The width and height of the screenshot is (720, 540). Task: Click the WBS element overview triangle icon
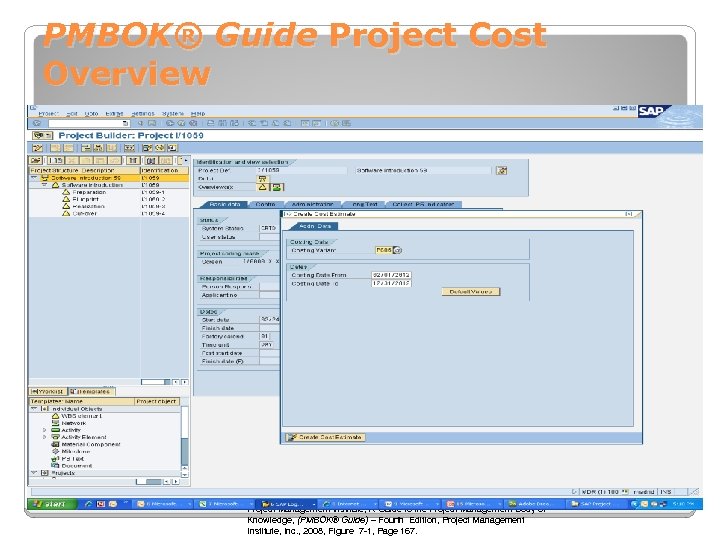(263, 187)
